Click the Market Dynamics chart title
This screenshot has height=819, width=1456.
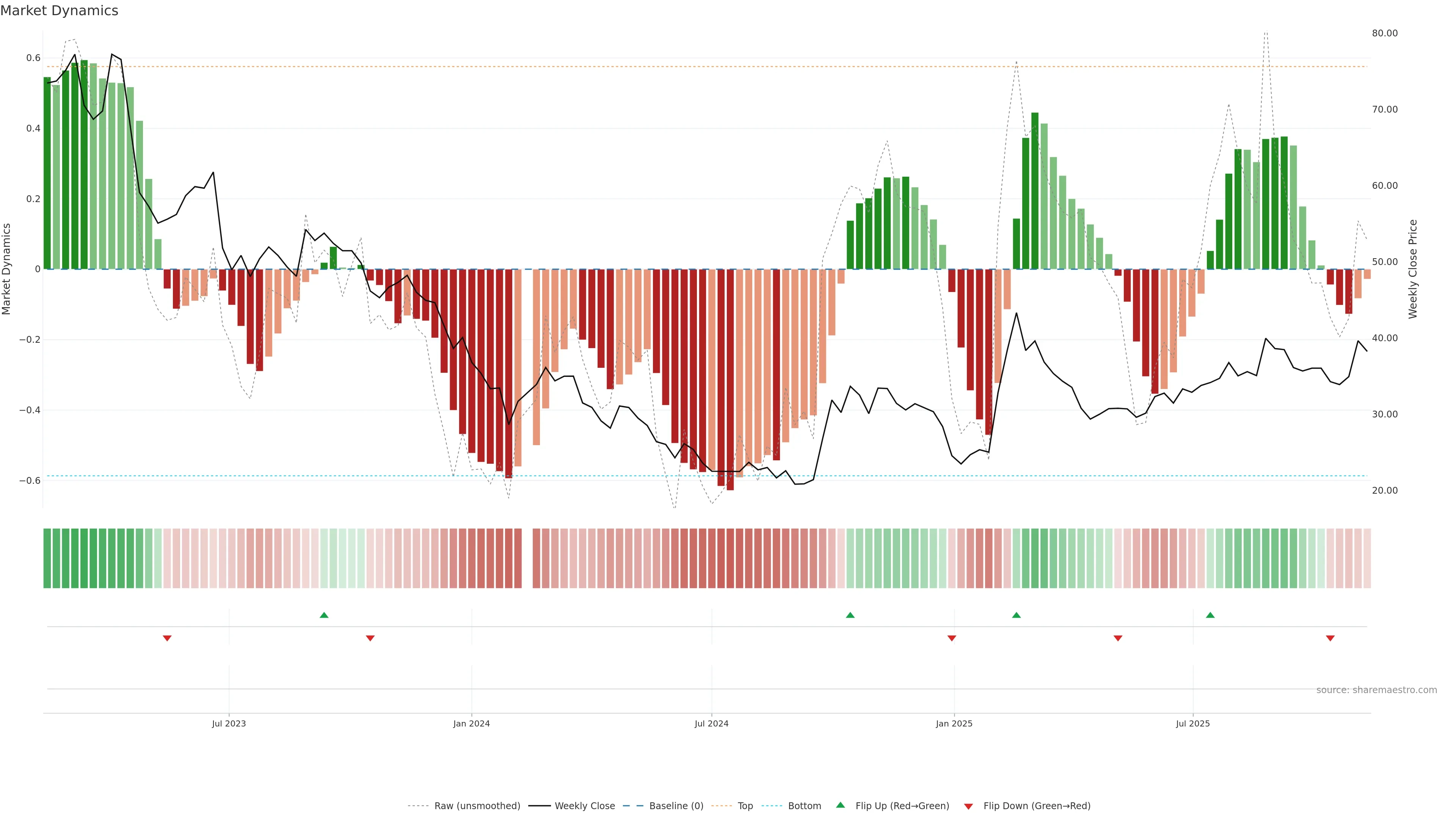60,11
